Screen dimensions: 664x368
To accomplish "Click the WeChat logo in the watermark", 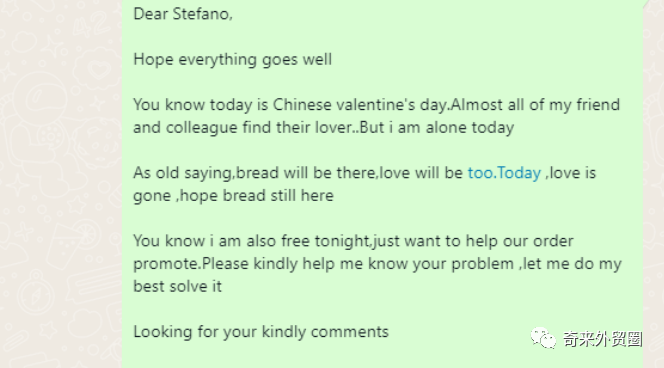I will click(x=543, y=338).
